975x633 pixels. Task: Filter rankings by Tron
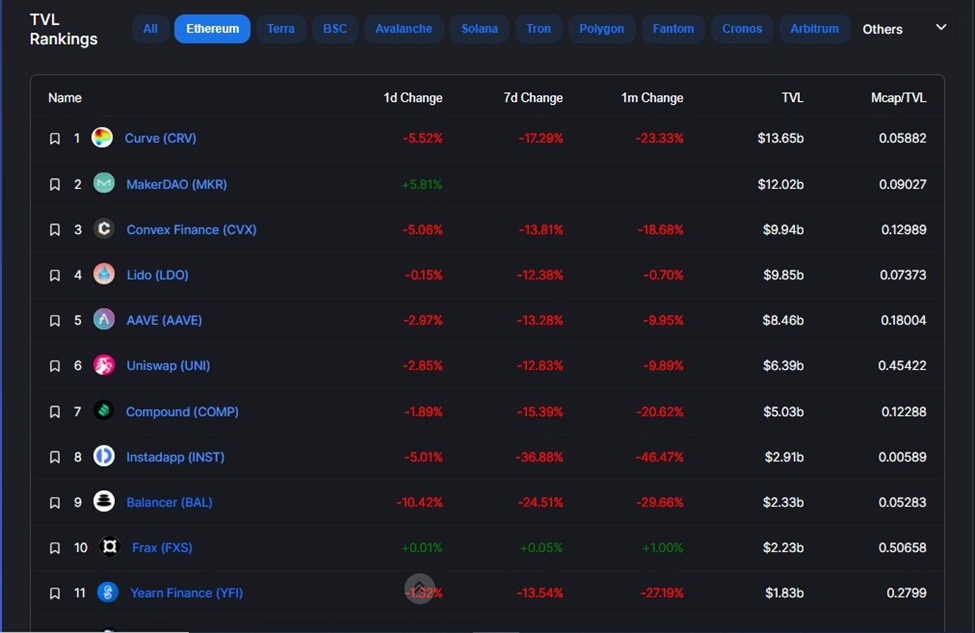538,29
